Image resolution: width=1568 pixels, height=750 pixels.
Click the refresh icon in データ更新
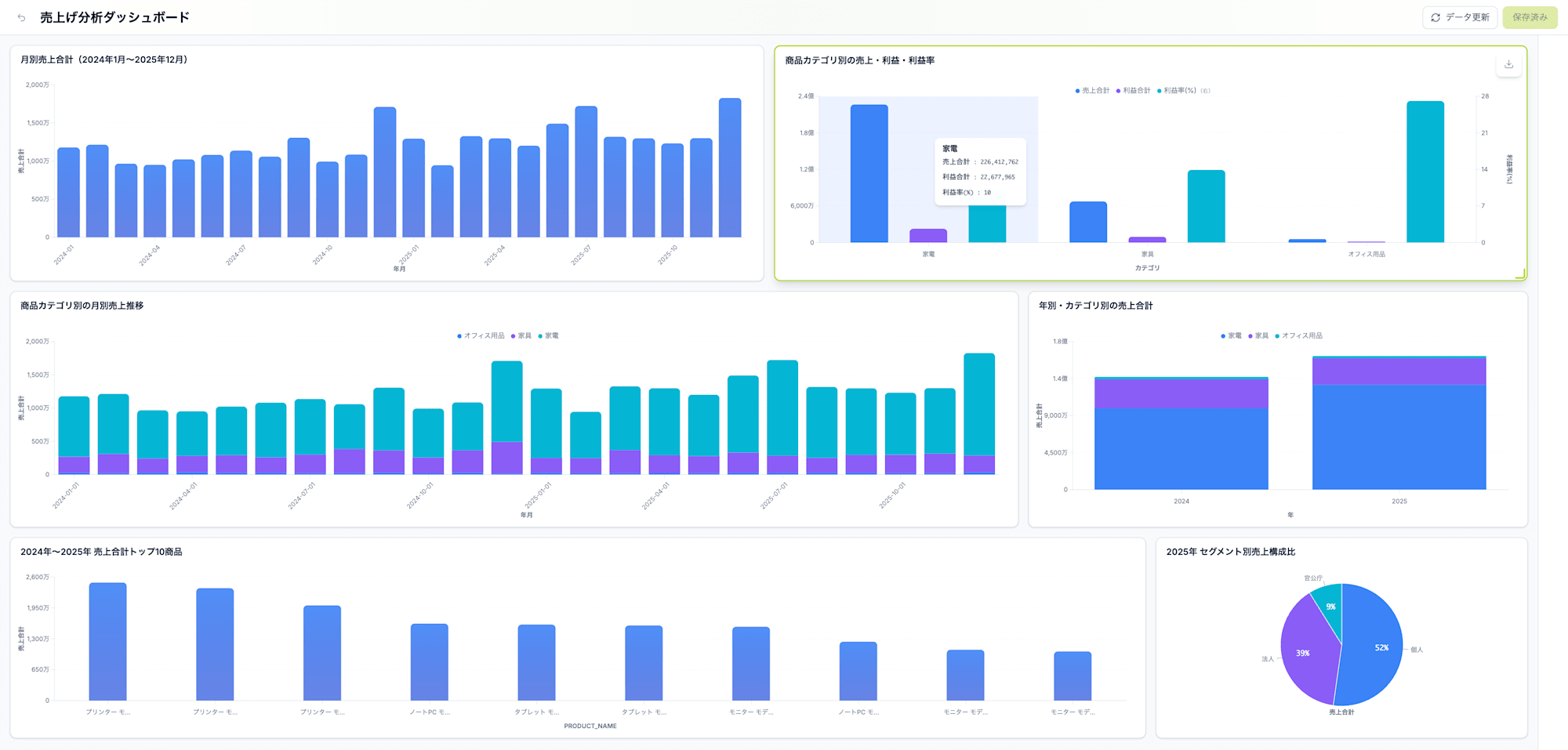(x=1436, y=17)
